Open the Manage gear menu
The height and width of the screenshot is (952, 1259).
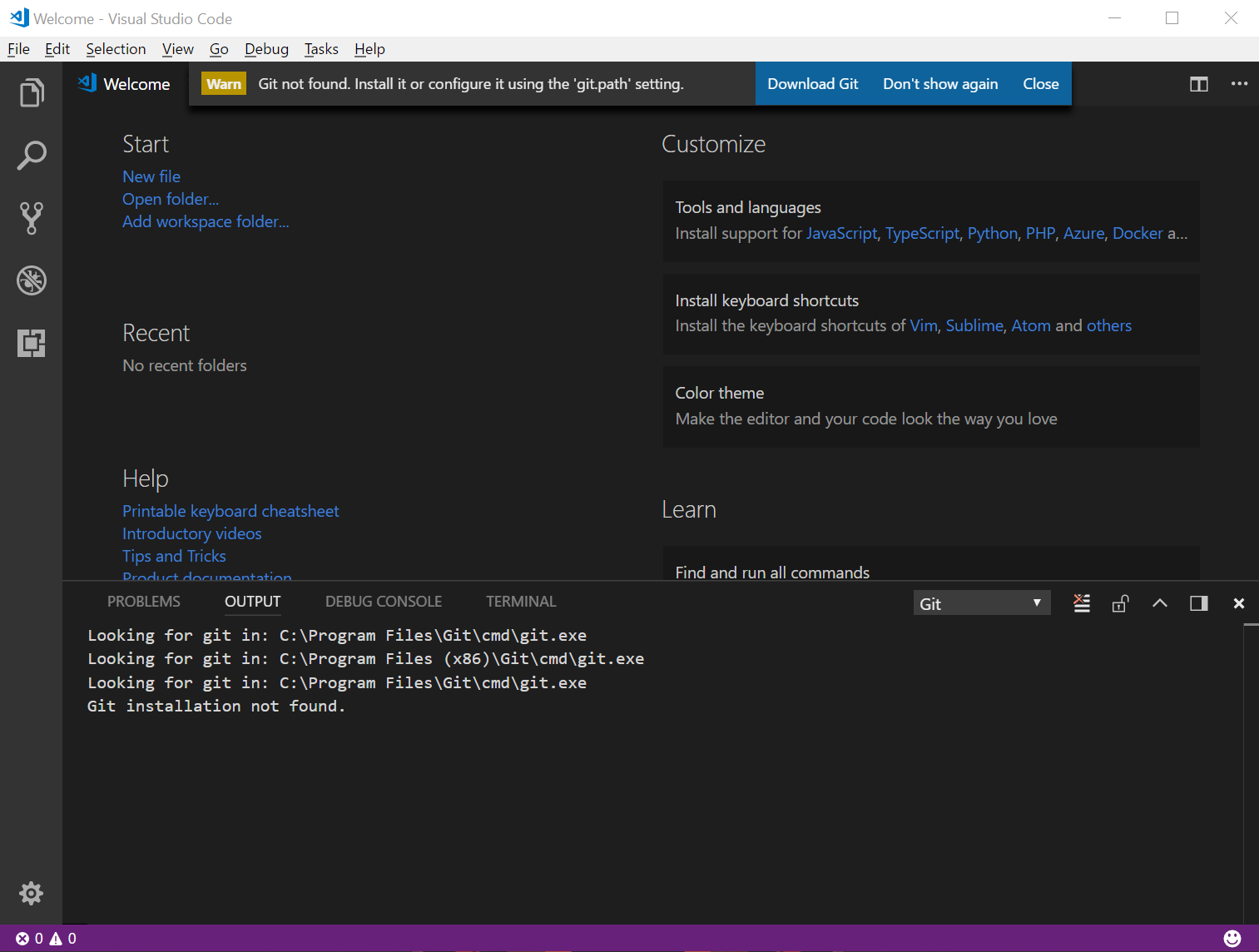coord(32,893)
